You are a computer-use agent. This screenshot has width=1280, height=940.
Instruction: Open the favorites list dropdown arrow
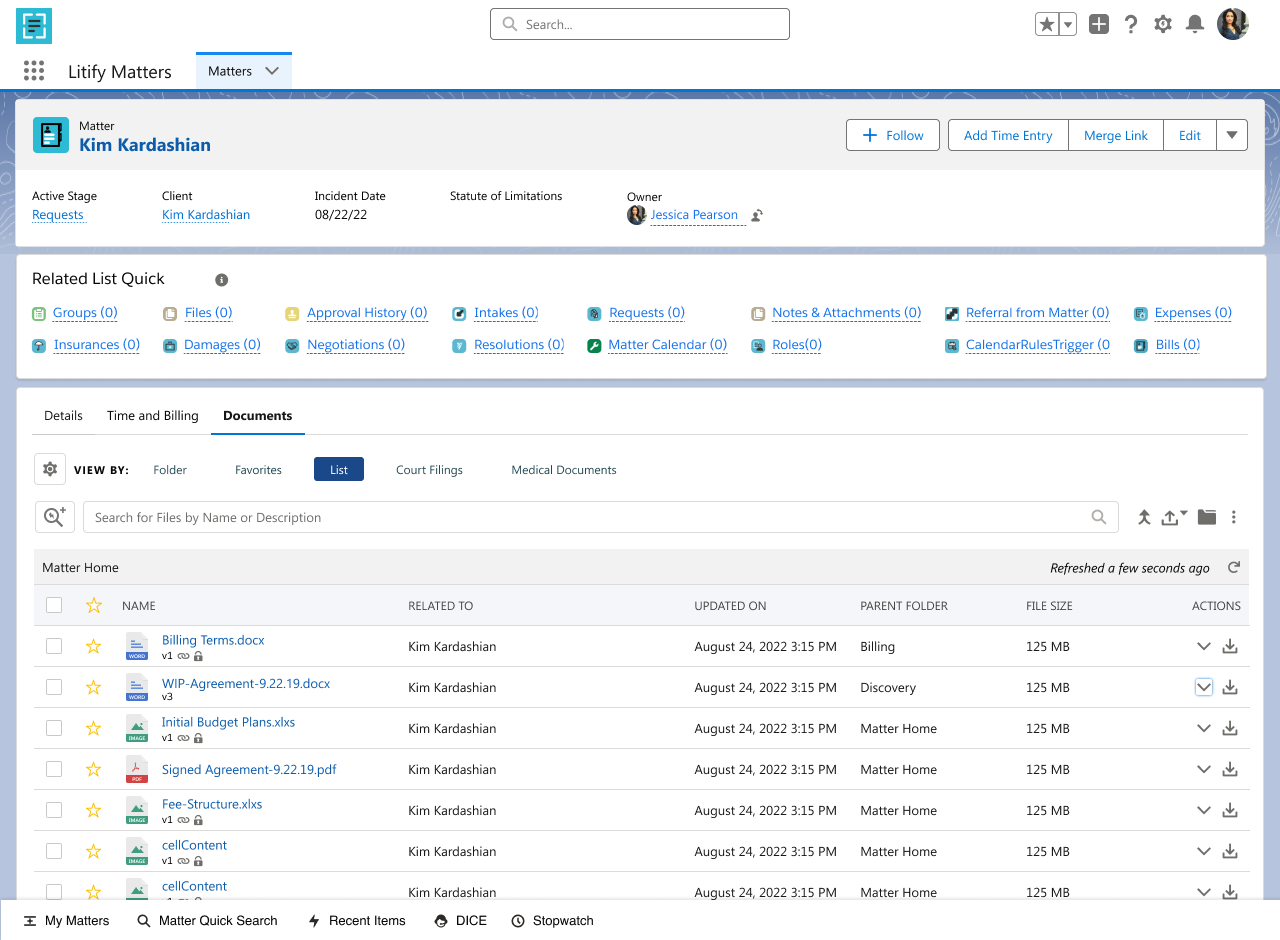click(1068, 25)
